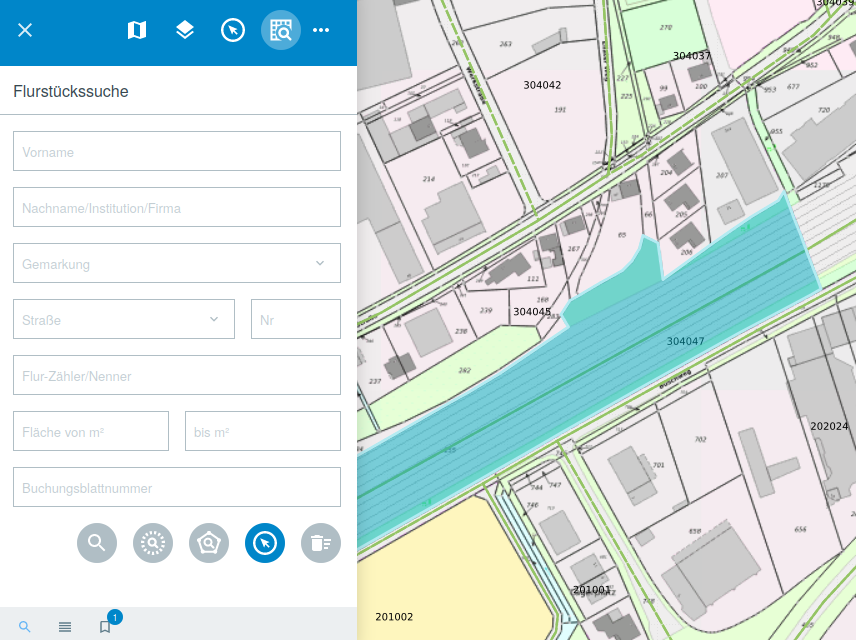Click the Flur-Zähler/Nenner field
Image resolution: width=856 pixels, height=640 pixels.
coord(177,376)
